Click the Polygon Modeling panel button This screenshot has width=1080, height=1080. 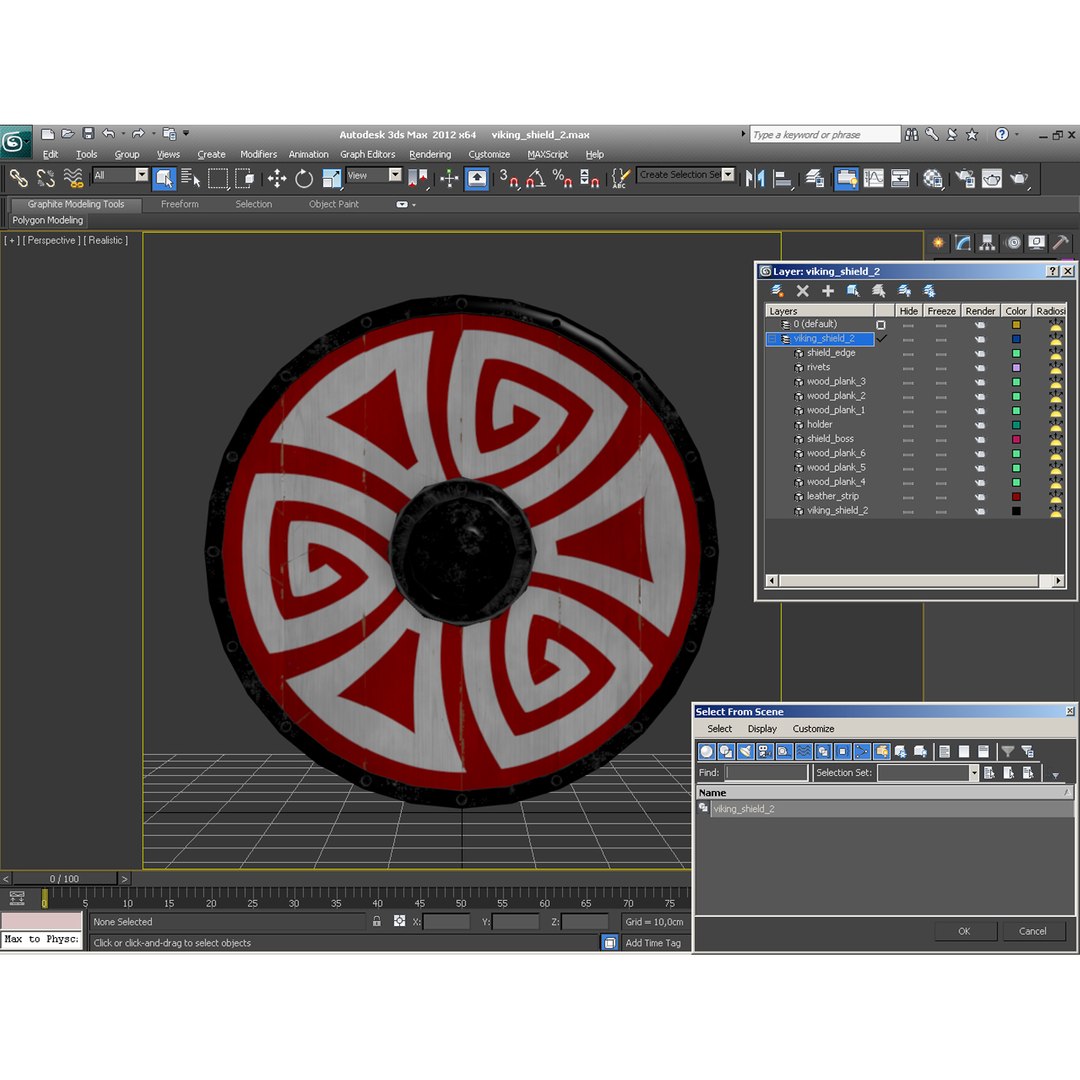pyautogui.click(x=48, y=220)
